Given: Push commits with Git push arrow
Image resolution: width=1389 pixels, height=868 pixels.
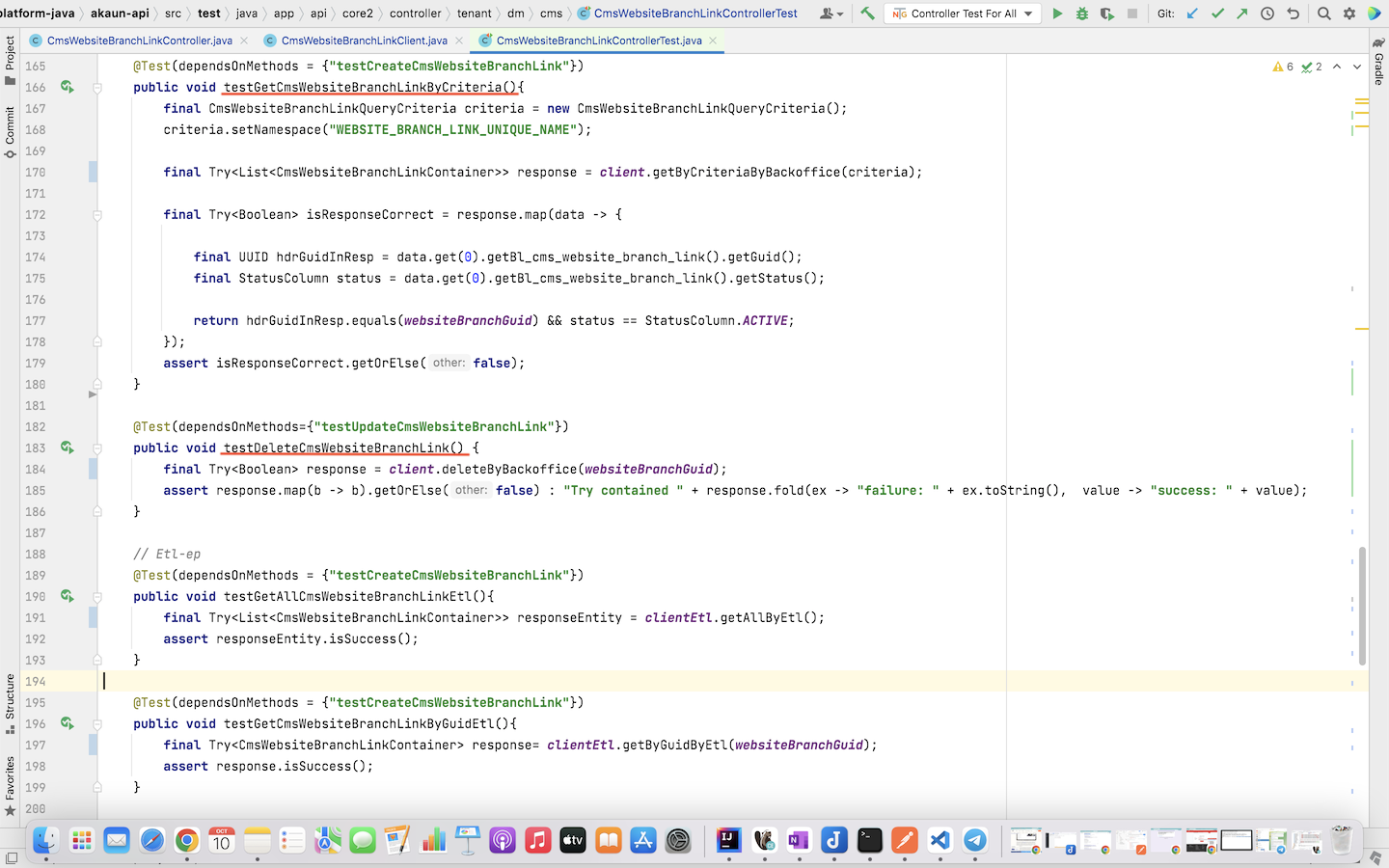Looking at the screenshot, I should pos(1242,14).
